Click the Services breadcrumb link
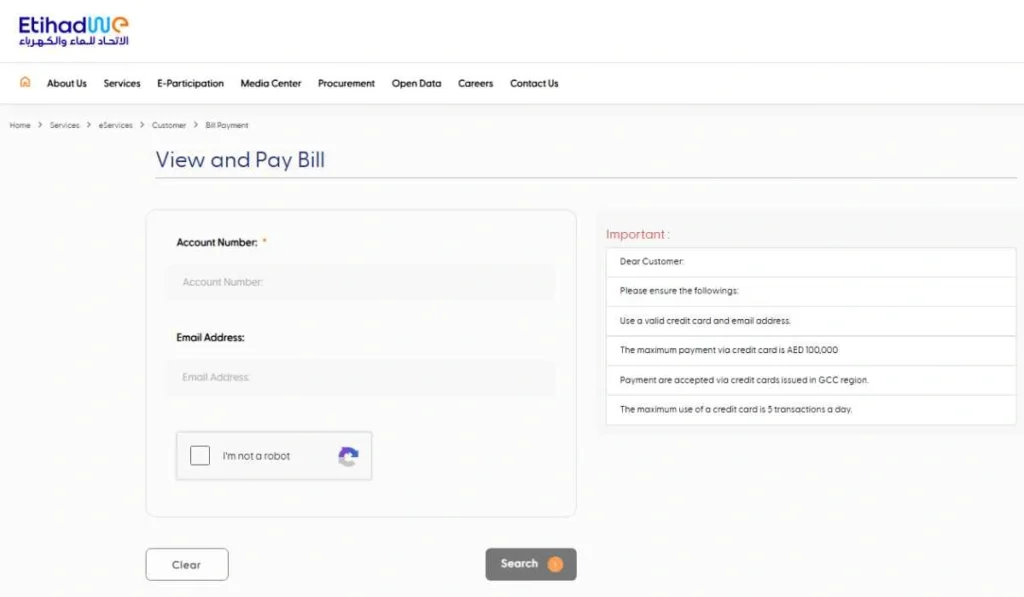This screenshot has height=597, width=1024. click(x=64, y=125)
